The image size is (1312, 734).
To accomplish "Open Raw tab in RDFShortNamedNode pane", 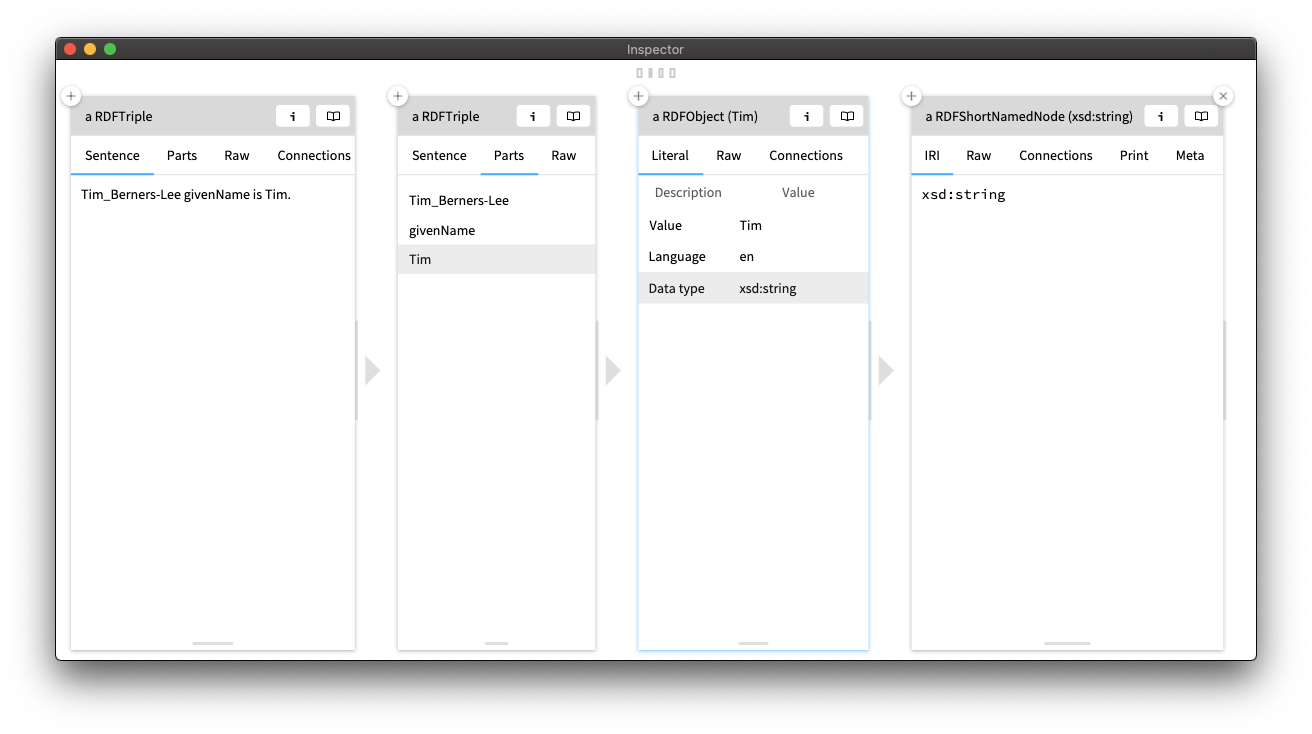I will coord(979,155).
